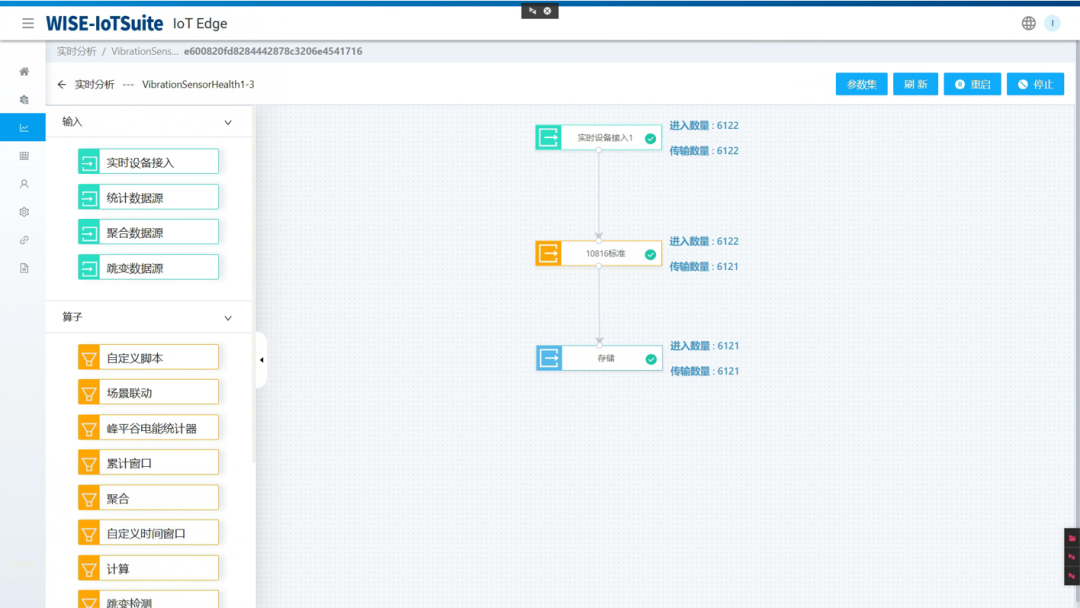Select the 自定义脚本 operator item

pyautogui.click(x=148, y=358)
